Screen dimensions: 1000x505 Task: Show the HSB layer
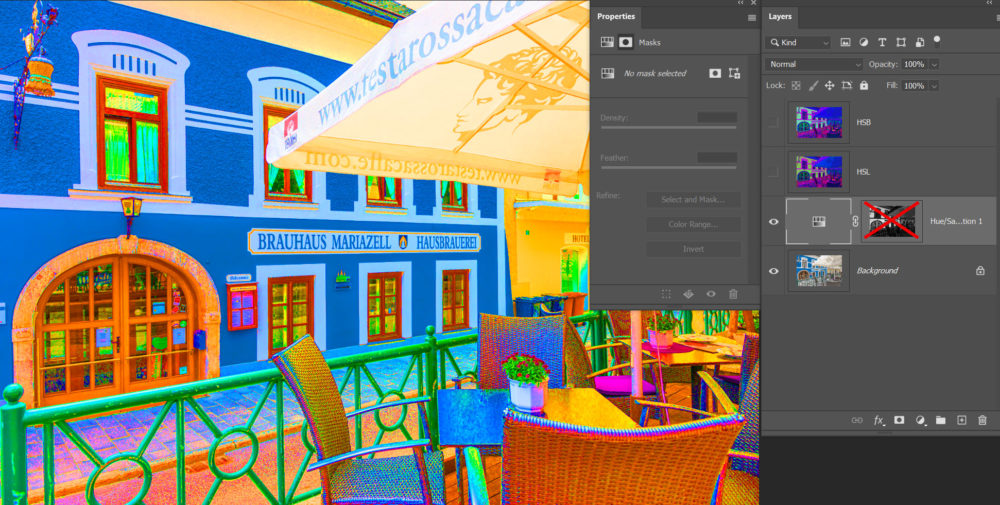point(774,122)
